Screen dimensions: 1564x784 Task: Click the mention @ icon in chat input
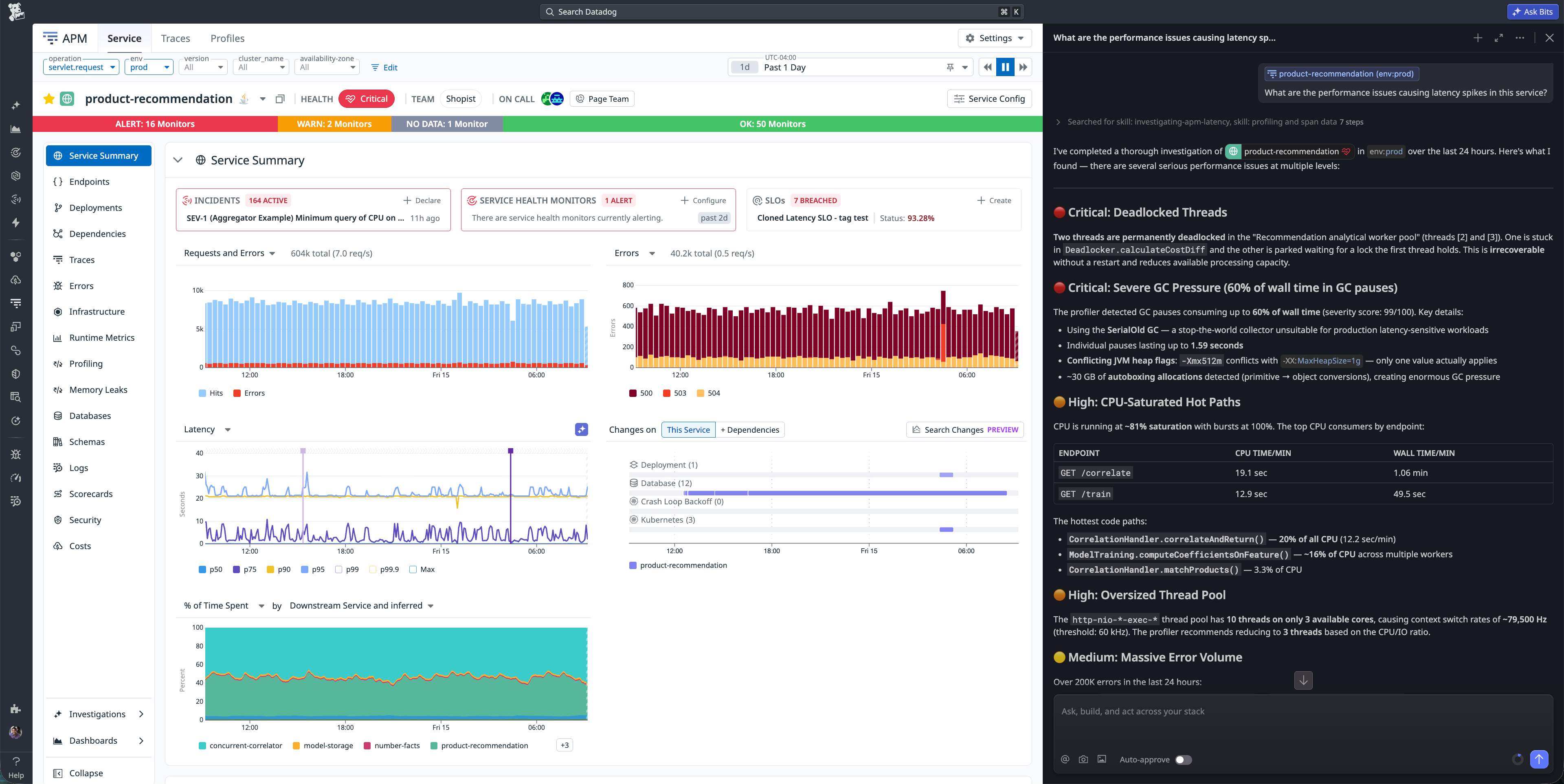click(x=1065, y=759)
